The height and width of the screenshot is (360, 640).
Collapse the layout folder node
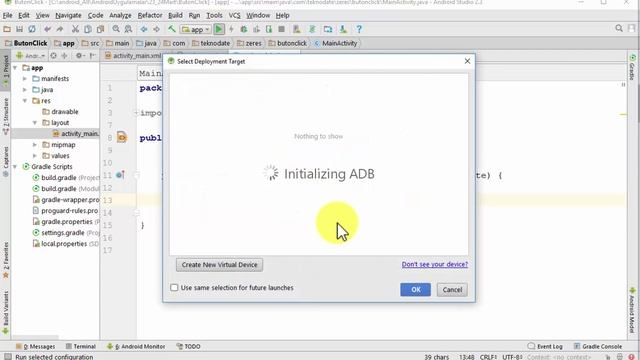click(35, 122)
